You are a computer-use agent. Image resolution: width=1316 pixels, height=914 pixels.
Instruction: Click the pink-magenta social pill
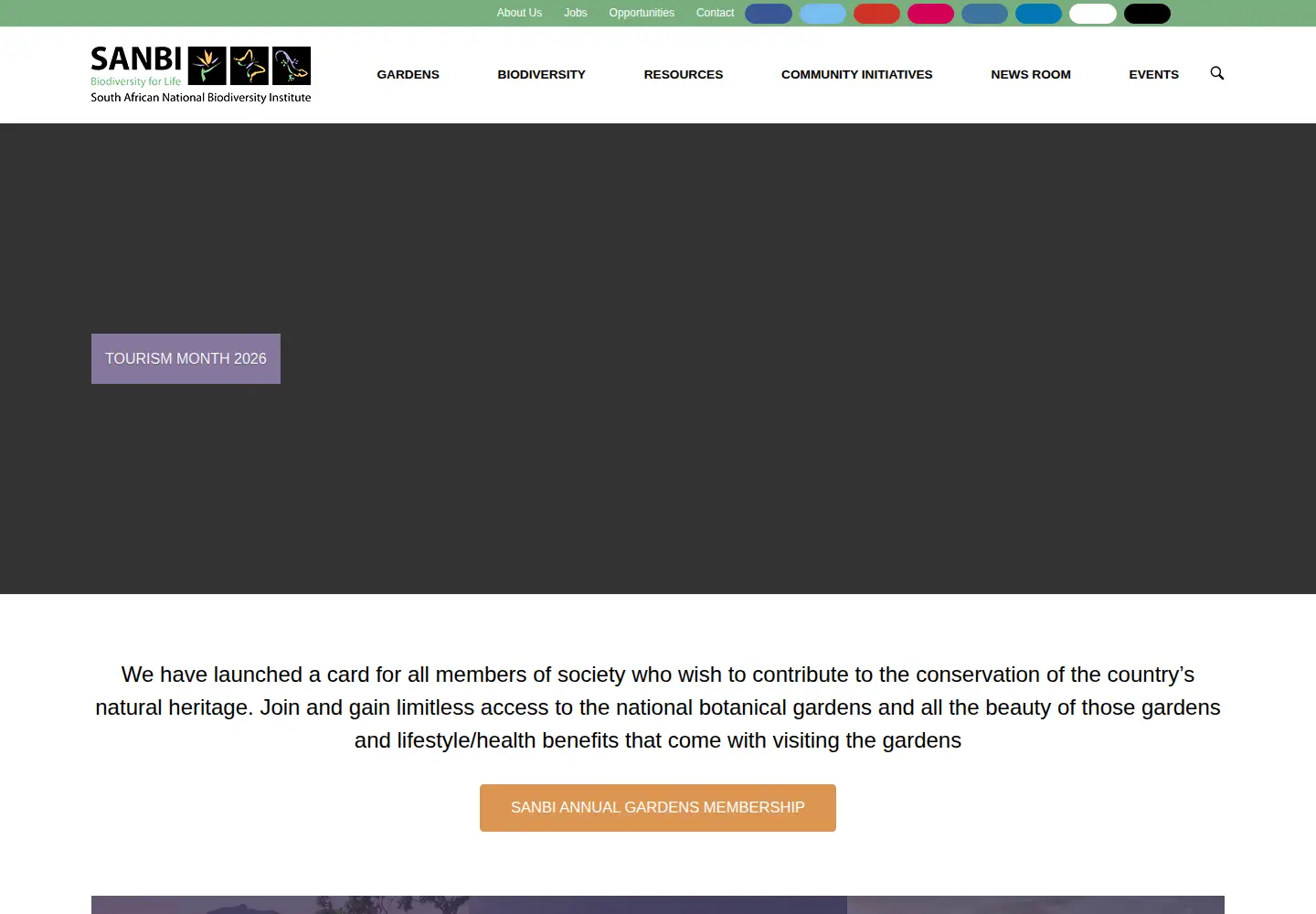pyautogui.click(x=930, y=14)
